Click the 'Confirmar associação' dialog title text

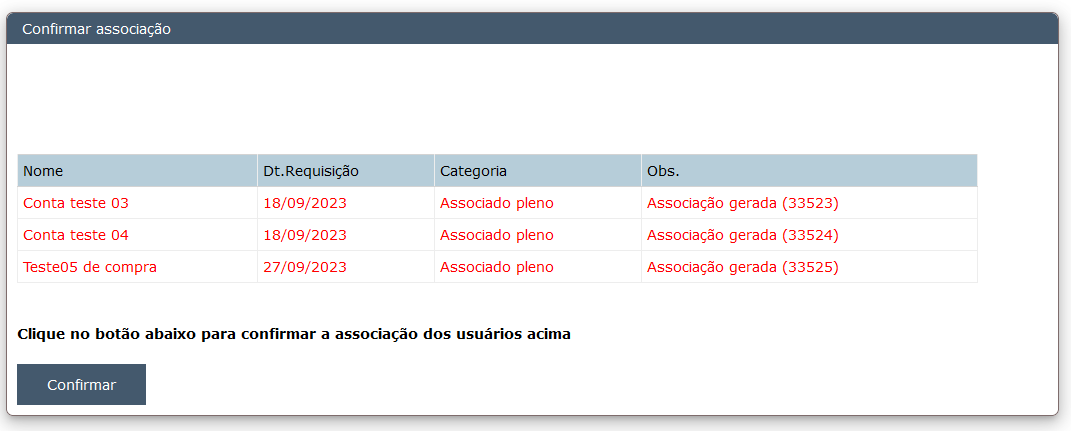point(96,29)
